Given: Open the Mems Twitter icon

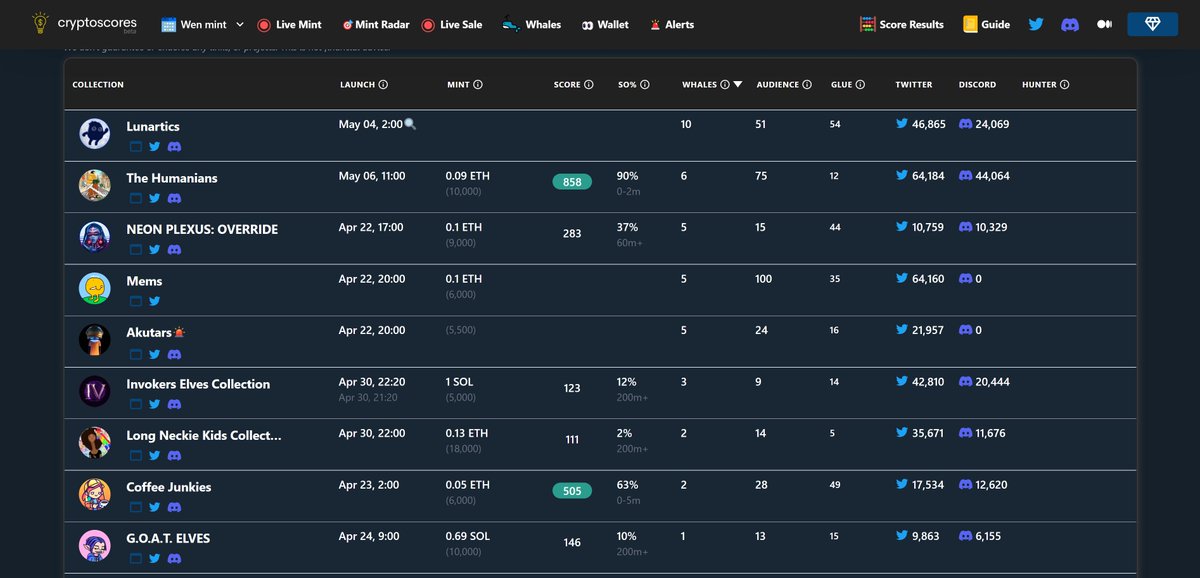Looking at the screenshot, I should (155, 301).
